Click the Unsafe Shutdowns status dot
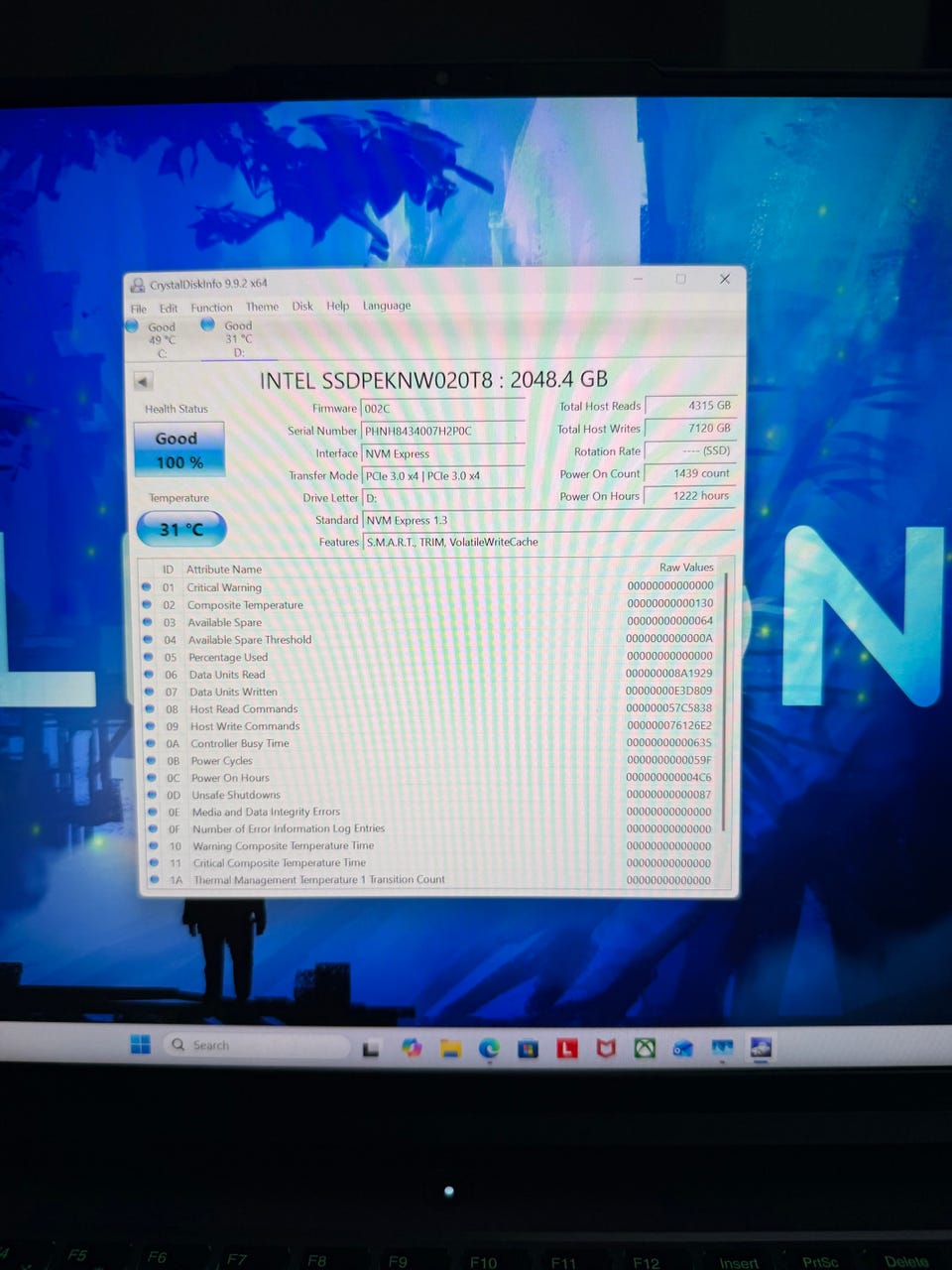The height and width of the screenshot is (1270, 952). (x=152, y=794)
